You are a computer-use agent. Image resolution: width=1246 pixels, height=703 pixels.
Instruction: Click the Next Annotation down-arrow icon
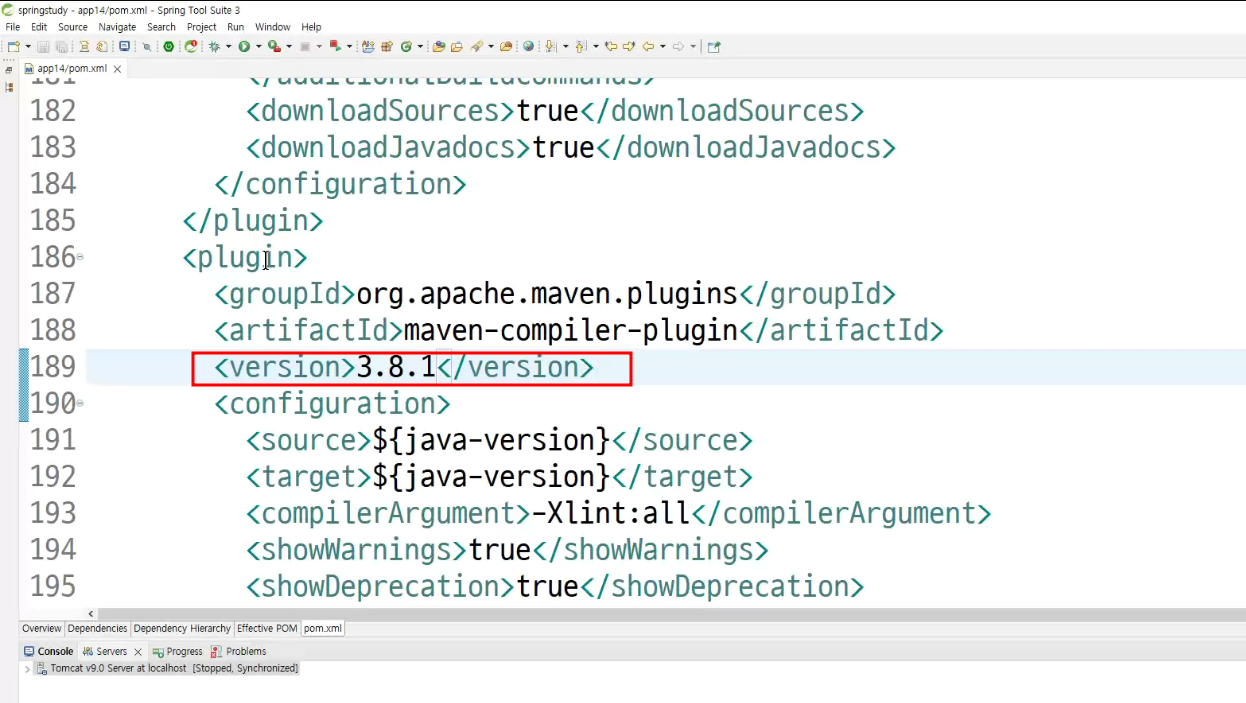(x=550, y=46)
